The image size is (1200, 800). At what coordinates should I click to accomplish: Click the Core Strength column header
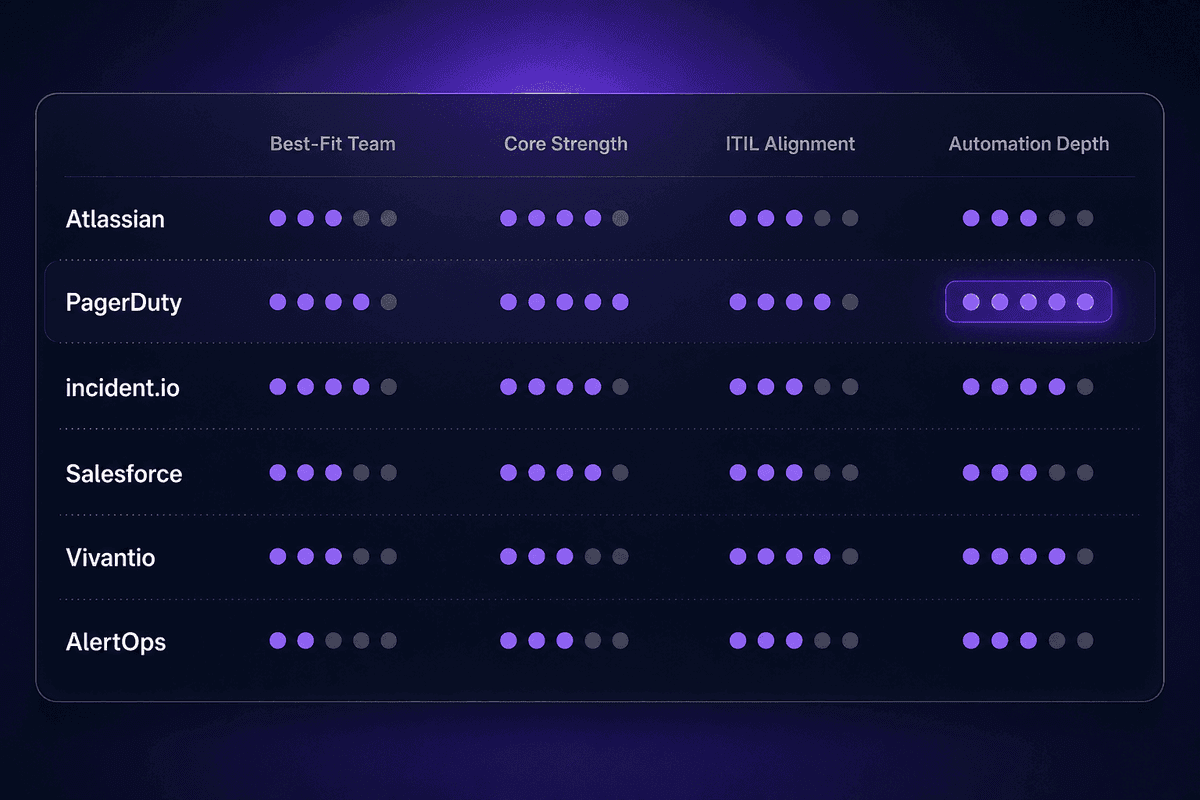click(566, 143)
